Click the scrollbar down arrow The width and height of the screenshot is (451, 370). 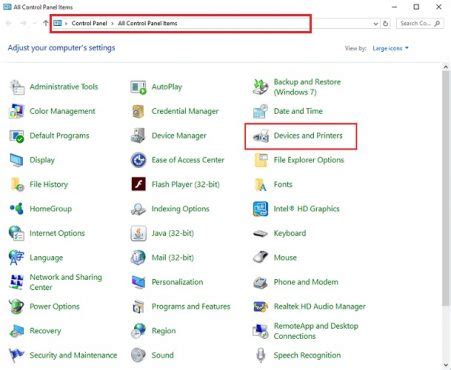pos(446,365)
